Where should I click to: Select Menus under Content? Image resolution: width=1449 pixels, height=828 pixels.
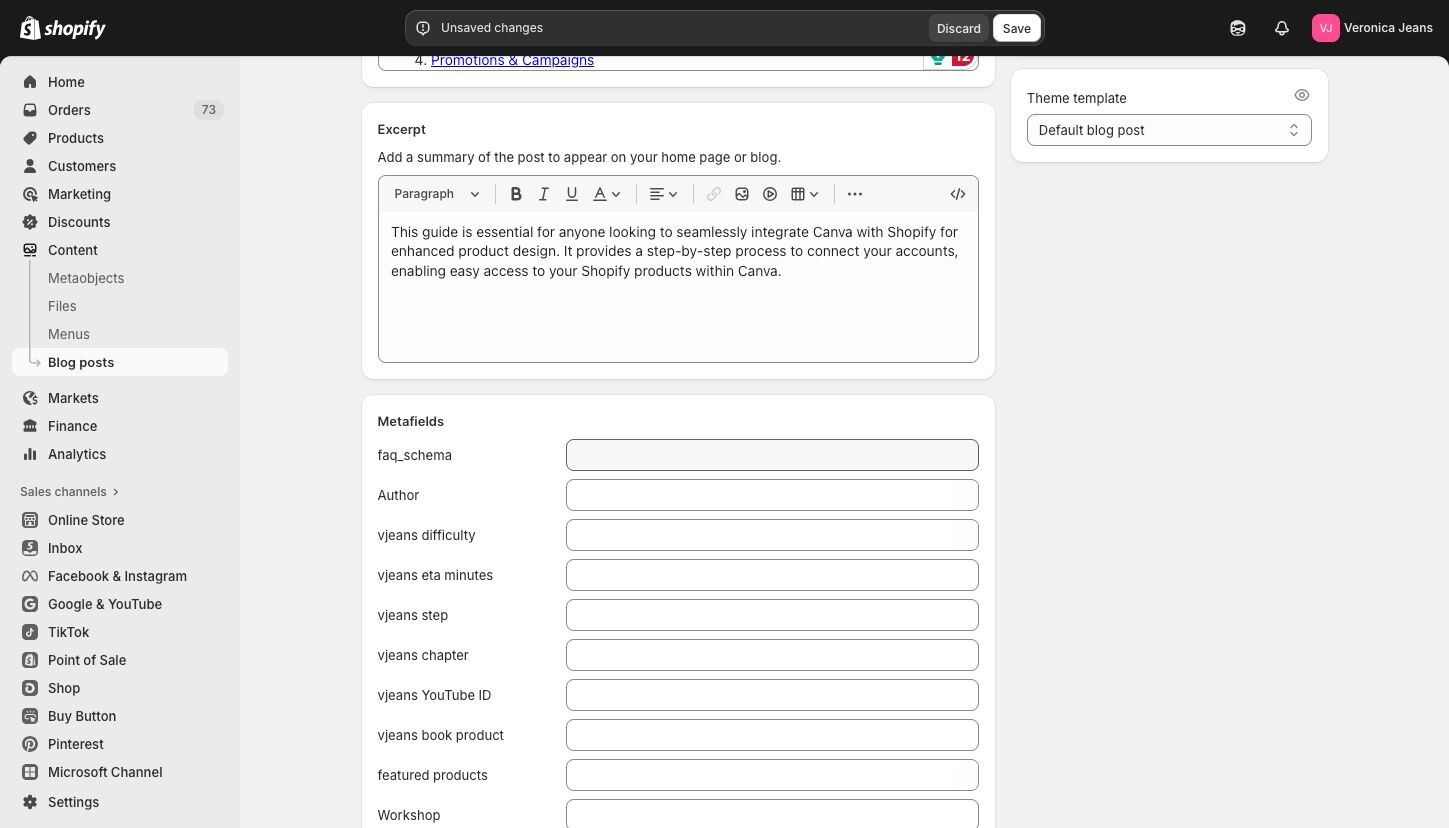pyautogui.click(x=69, y=334)
